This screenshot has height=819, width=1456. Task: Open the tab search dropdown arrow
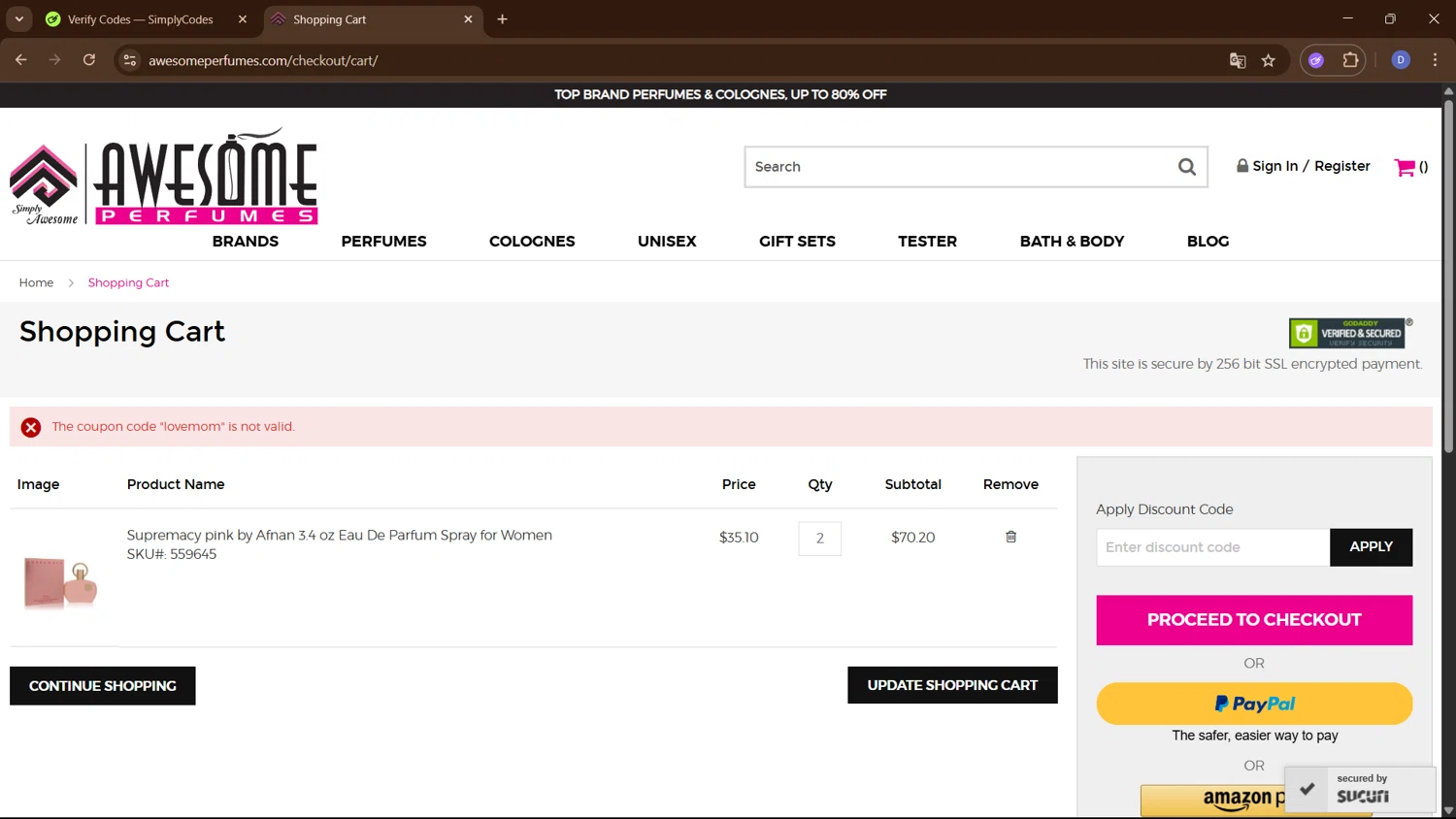tap(18, 19)
